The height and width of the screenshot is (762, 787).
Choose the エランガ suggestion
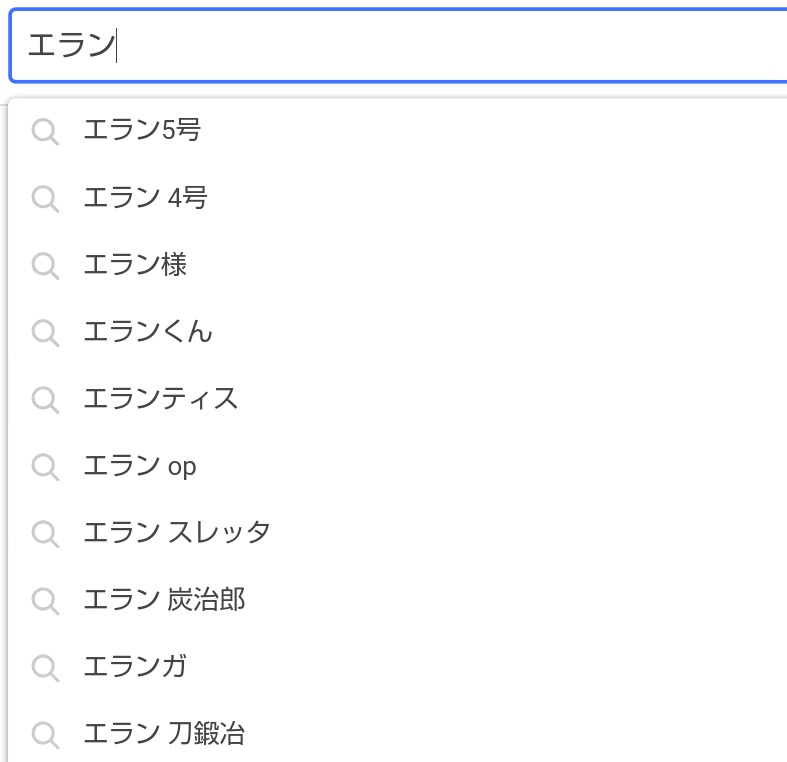(x=398, y=668)
